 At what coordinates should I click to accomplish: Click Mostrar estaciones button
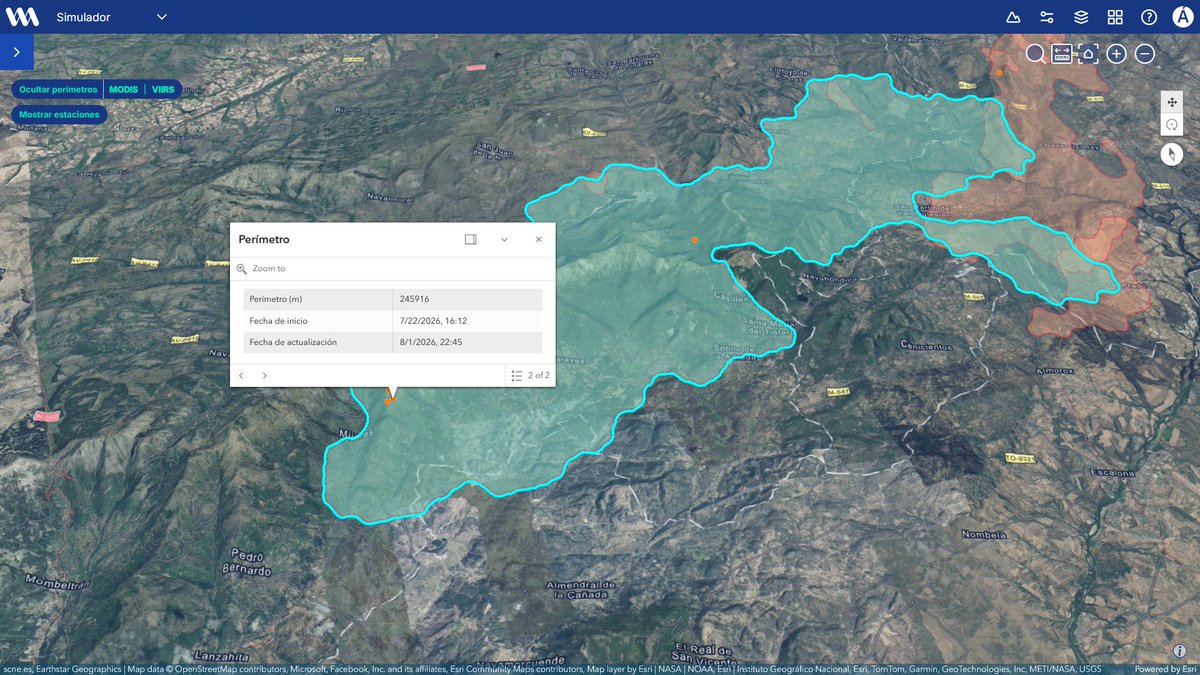coord(59,115)
